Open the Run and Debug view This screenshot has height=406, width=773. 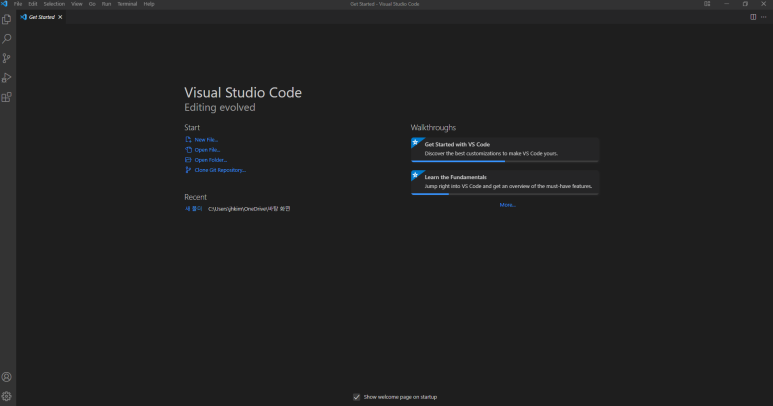[x=7, y=77]
